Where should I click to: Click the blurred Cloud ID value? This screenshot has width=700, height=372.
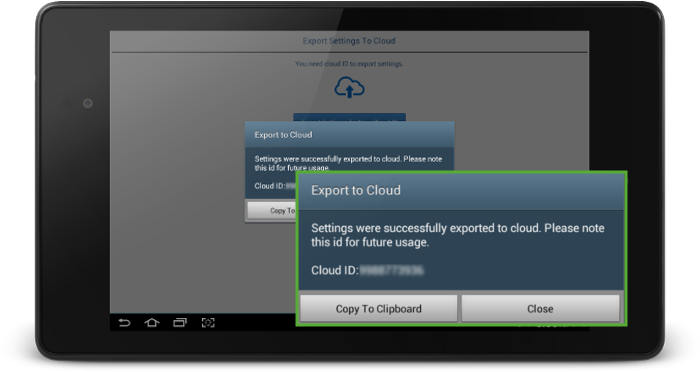[x=392, y=270]
